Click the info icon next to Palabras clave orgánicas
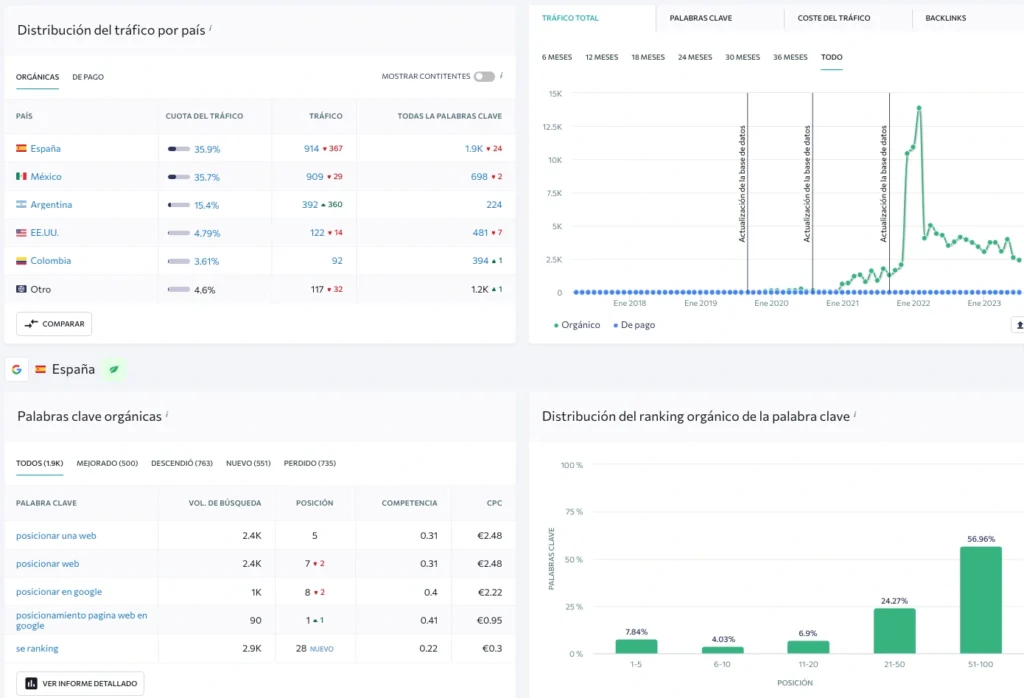Viewport: 1024px width, 698px height. tap(167, 413)
